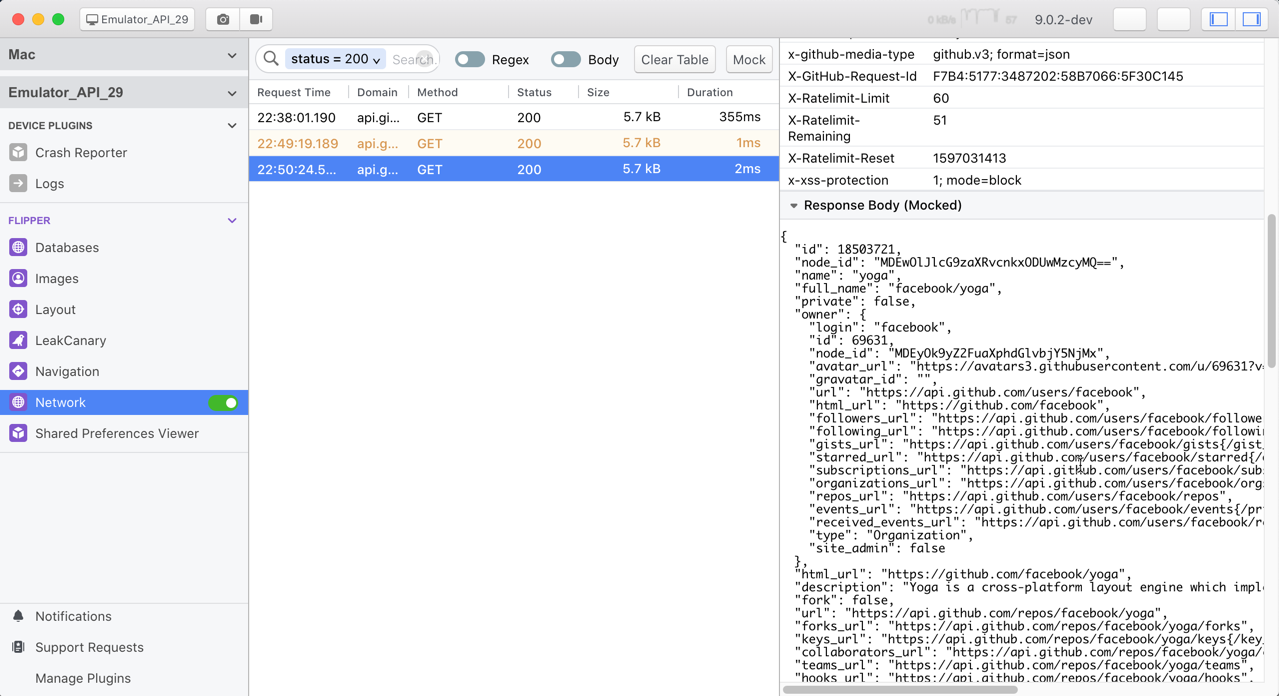
Task: Open Notifications label
Action: (73, 617)
